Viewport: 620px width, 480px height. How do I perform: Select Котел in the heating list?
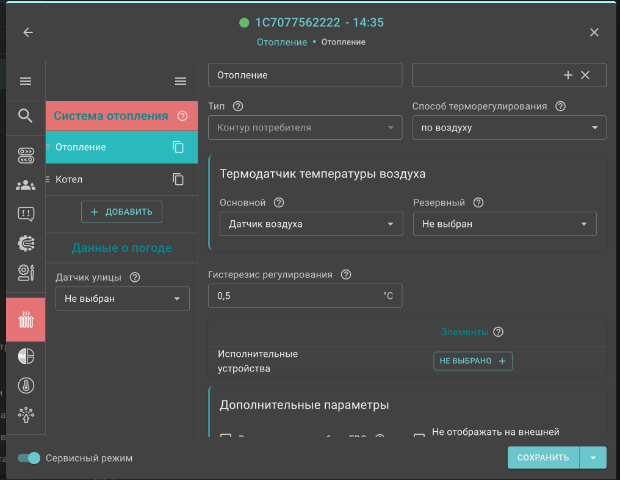click(x=70, y=179)
